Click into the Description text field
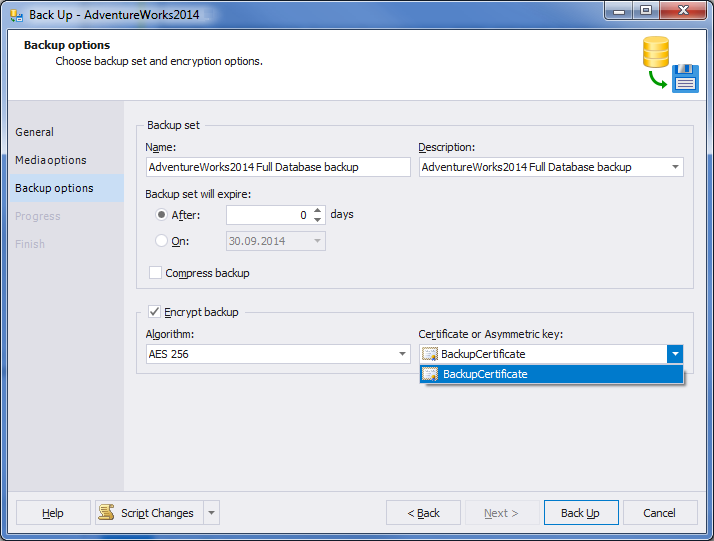Image resolution: width=714 pixels, height=541 pixels. [543, 167]
